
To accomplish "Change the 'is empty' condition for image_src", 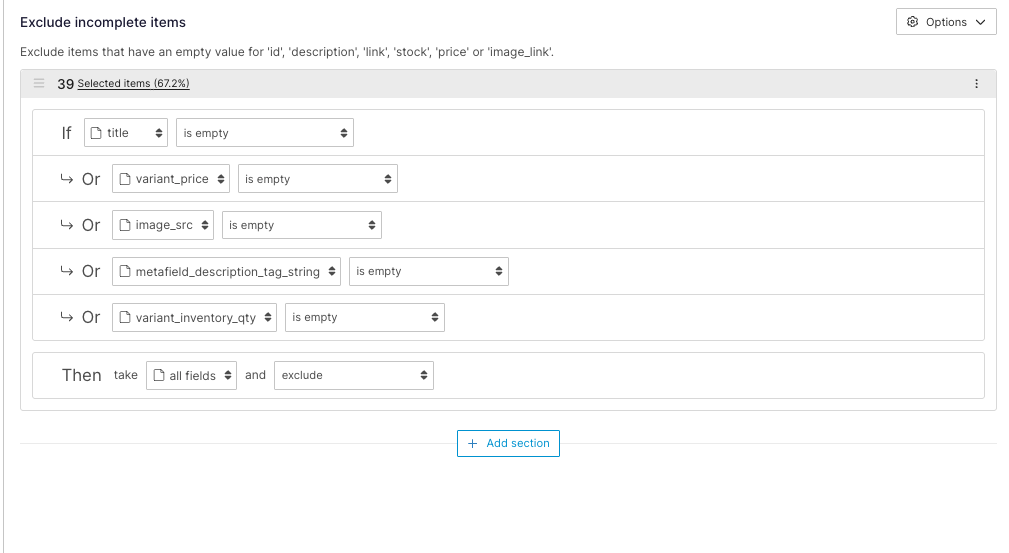I will point(301,225).
